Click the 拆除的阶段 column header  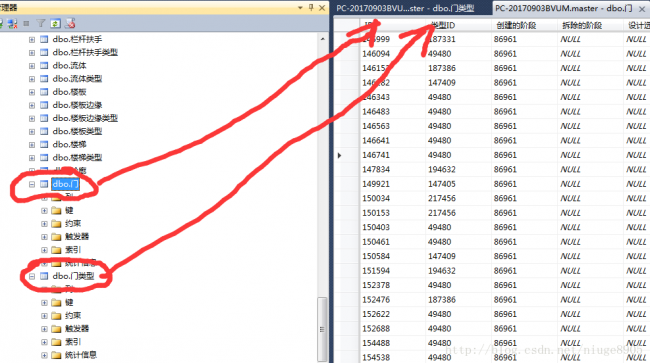[582, 25]
